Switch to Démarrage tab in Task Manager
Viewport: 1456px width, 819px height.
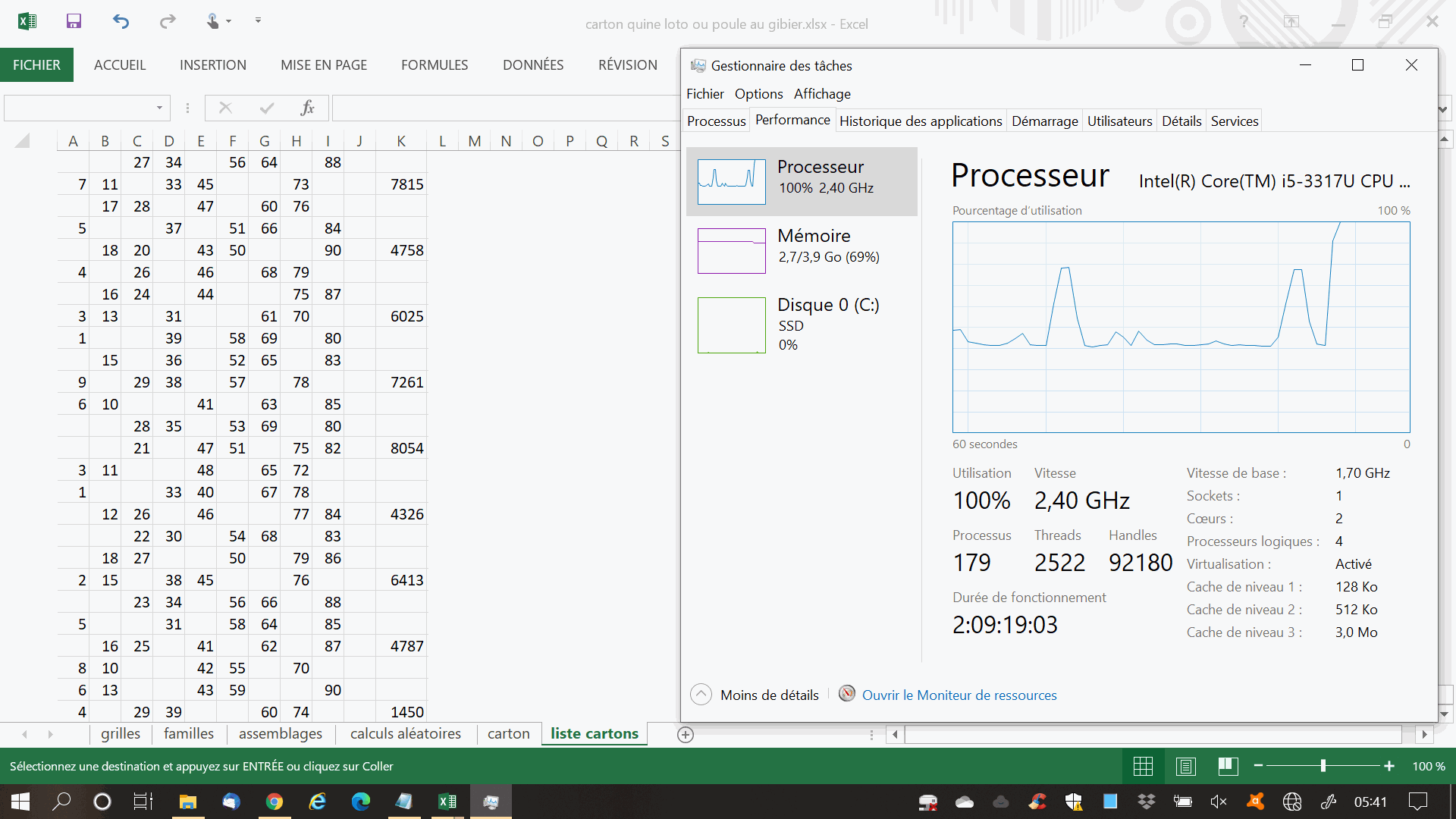tap(1044, 121)
